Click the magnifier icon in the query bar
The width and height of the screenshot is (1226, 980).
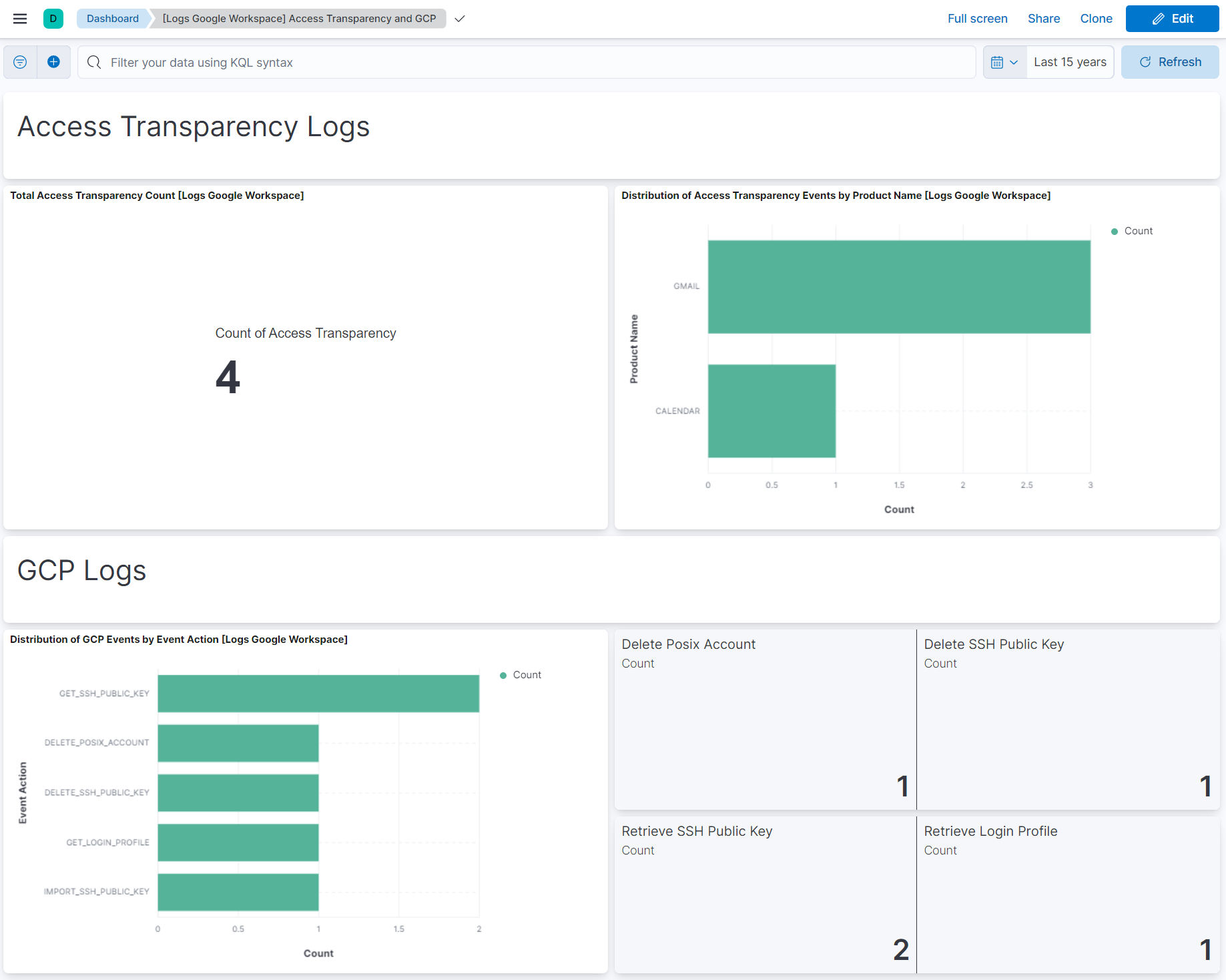click(x=93, y=62)
